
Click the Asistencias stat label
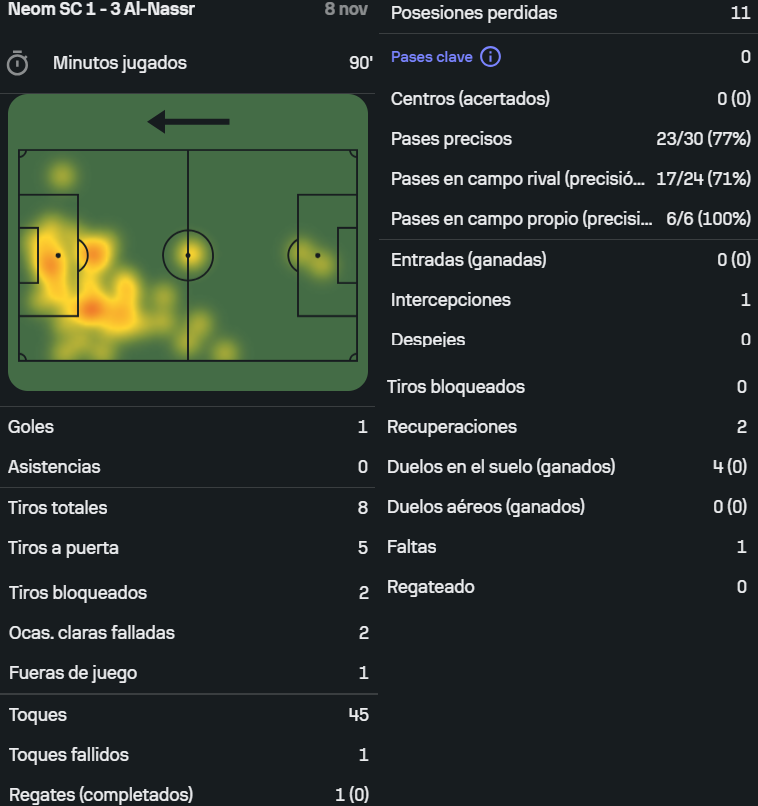(x=54, y=467)
